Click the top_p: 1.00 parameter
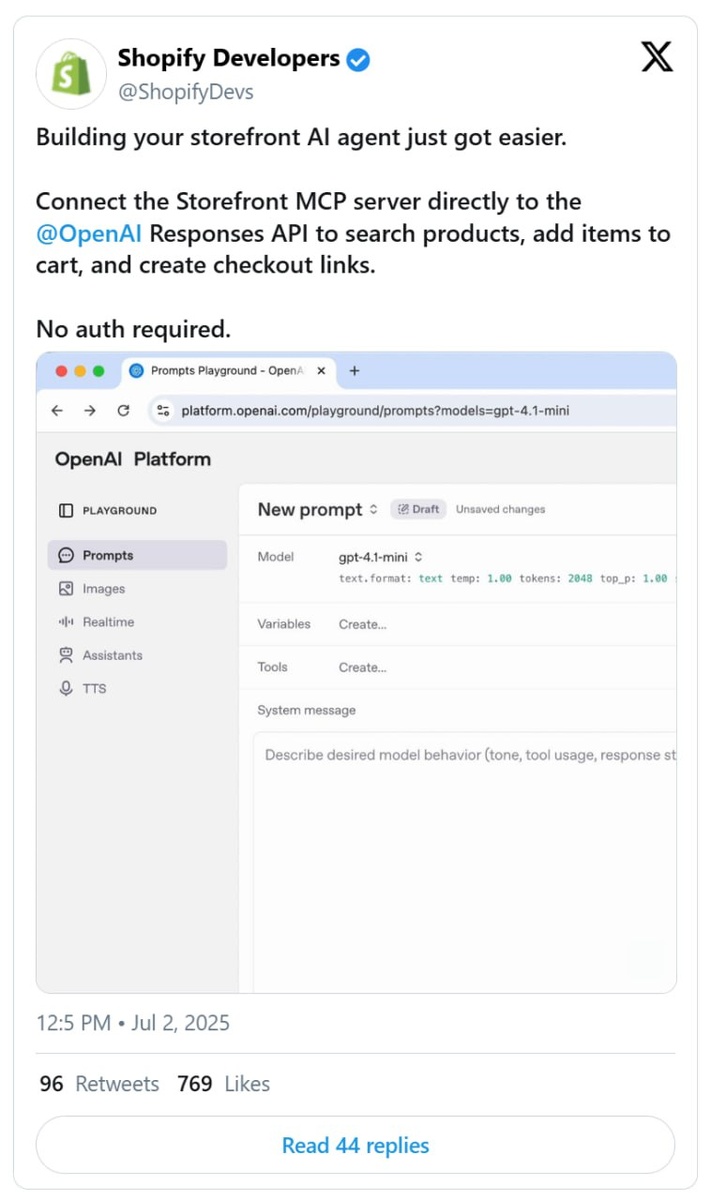The height and width of the screenshot is (1200, 711). 633,578
